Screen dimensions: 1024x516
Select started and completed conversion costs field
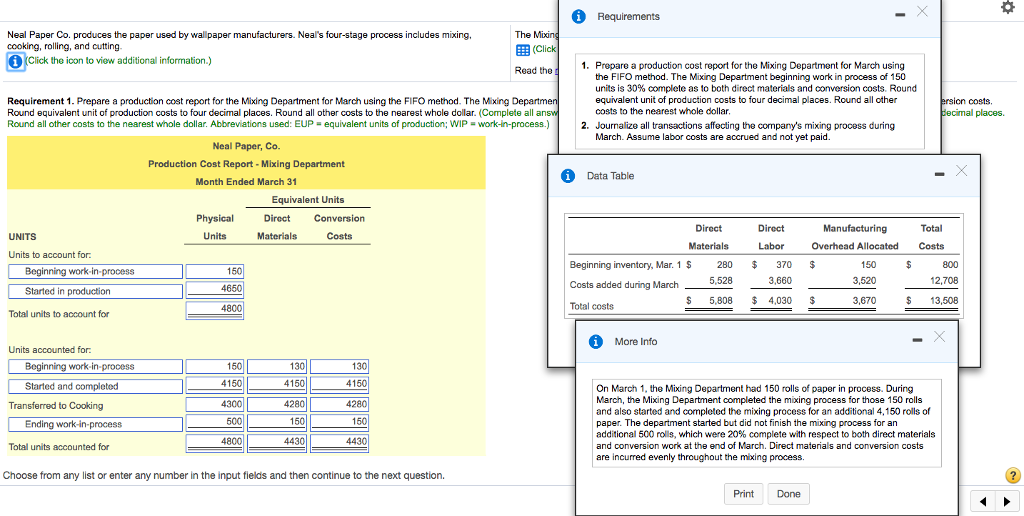pos(340,384)
